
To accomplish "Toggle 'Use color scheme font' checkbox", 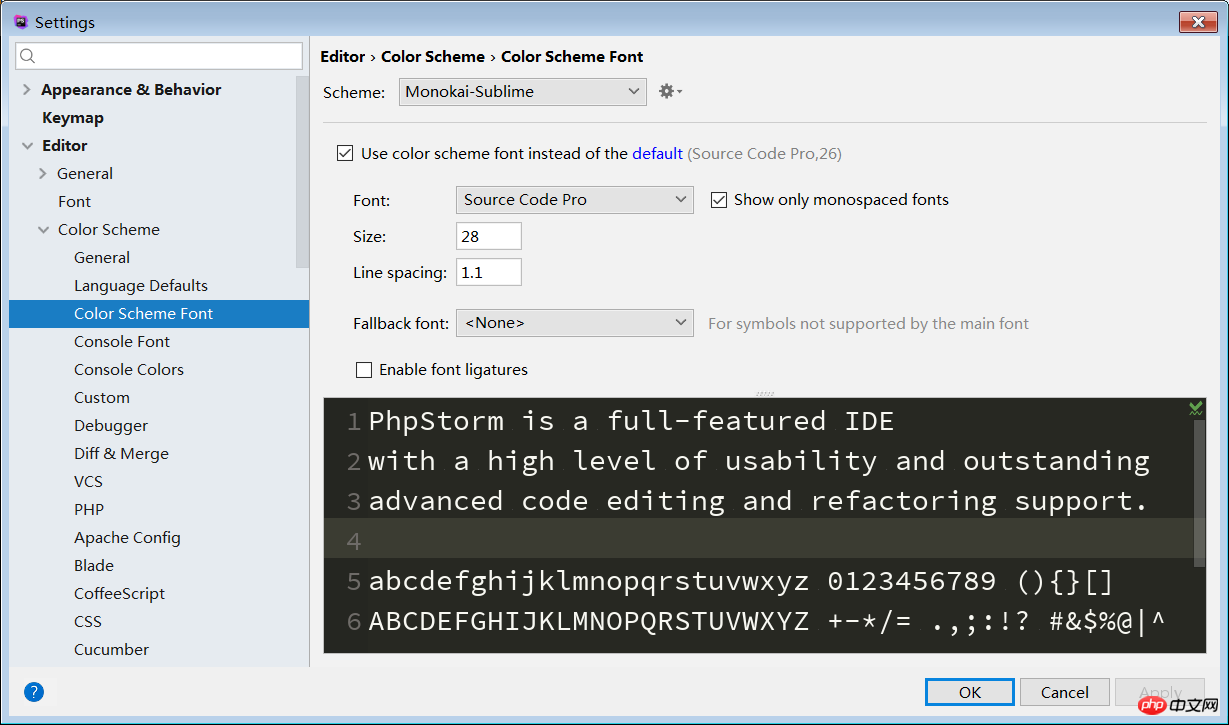I will 345,153.
